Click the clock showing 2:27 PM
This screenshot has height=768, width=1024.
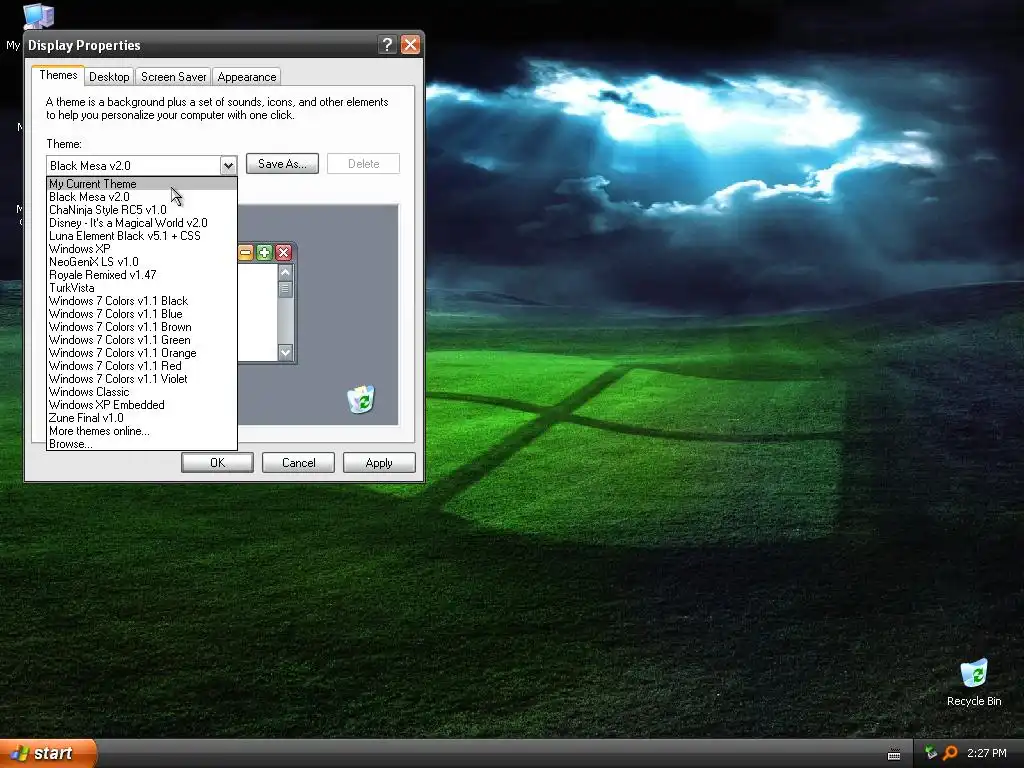(987, 753)
